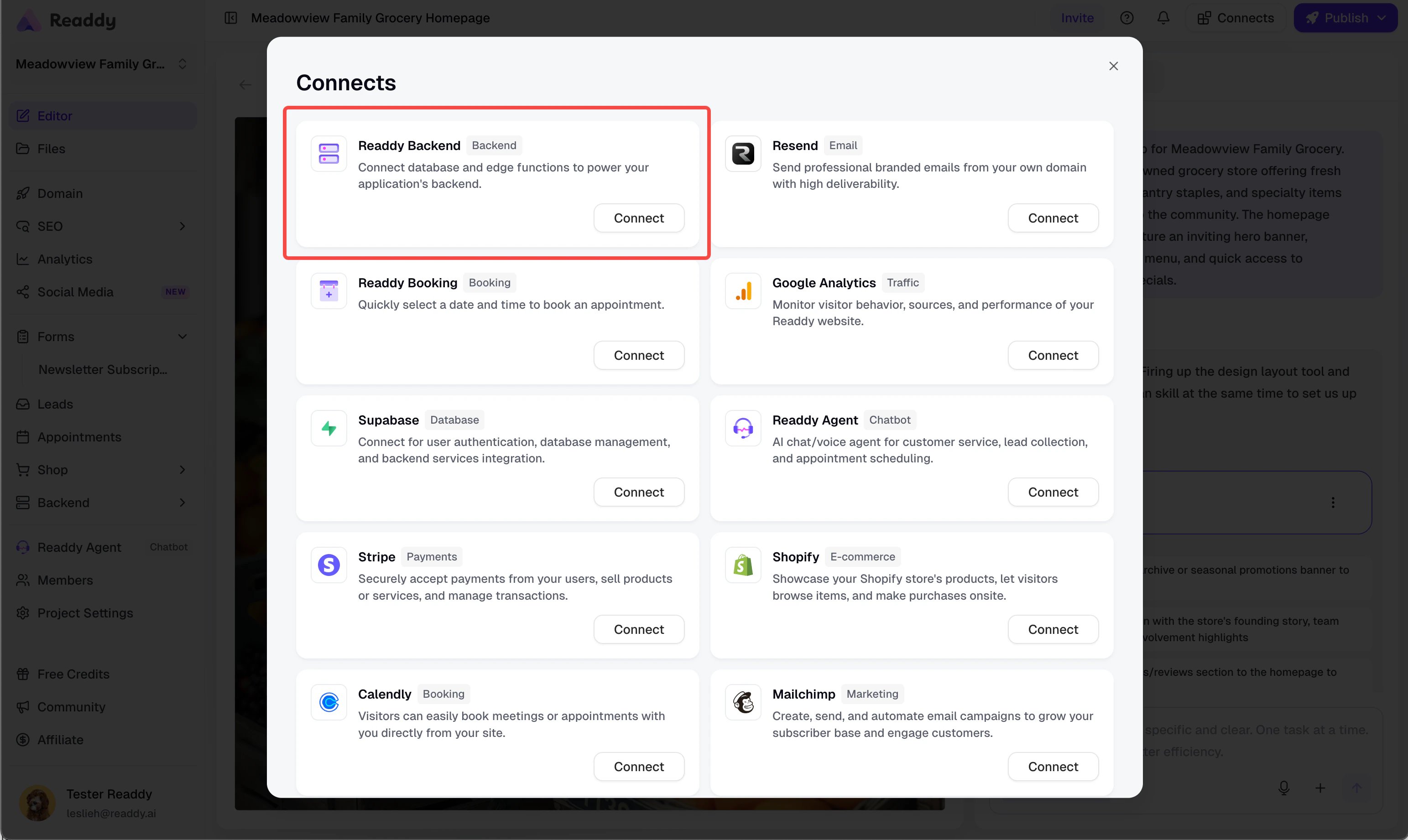Click the E-commerce tag on Shopify card
This screenshot has height=840, width=1408.
(x=862, y=557)
